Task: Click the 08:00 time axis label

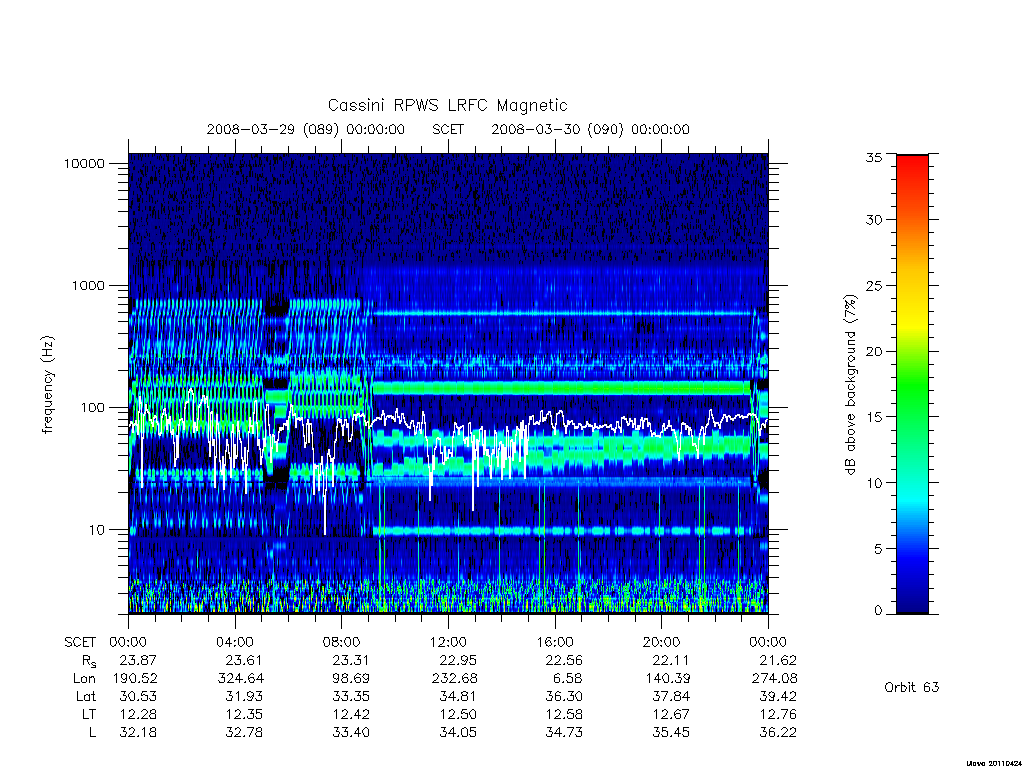Action: point(342,642)
